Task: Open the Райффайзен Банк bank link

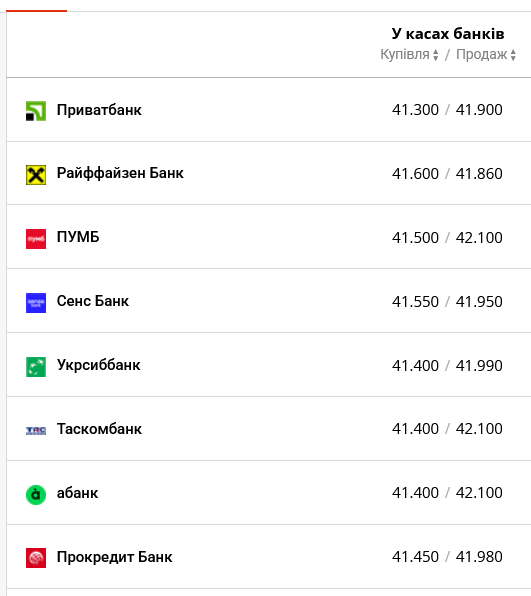Action: 120,173
